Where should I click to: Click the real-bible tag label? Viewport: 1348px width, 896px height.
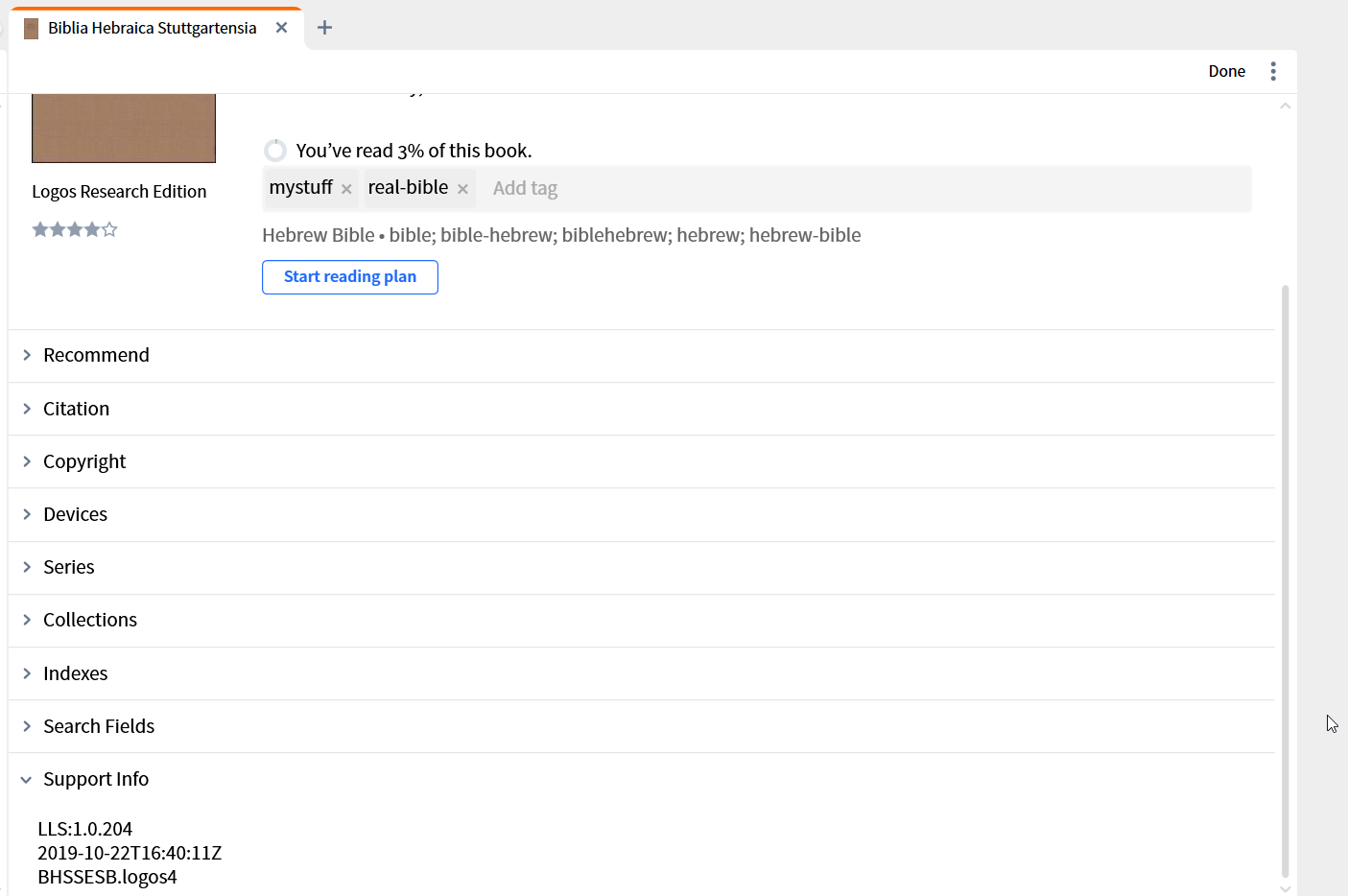coord(408,188)
